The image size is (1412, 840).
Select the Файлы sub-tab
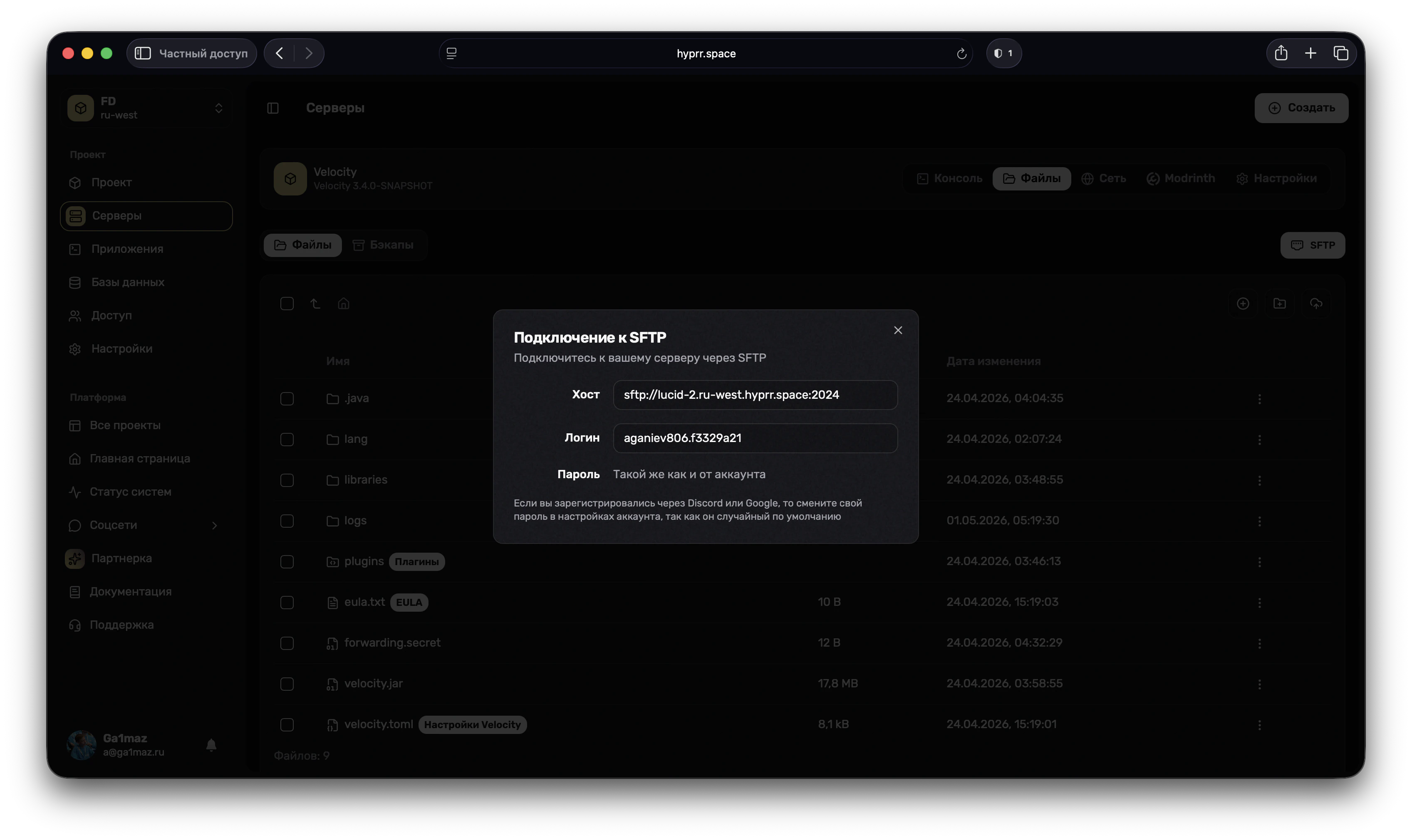[303, 245]
